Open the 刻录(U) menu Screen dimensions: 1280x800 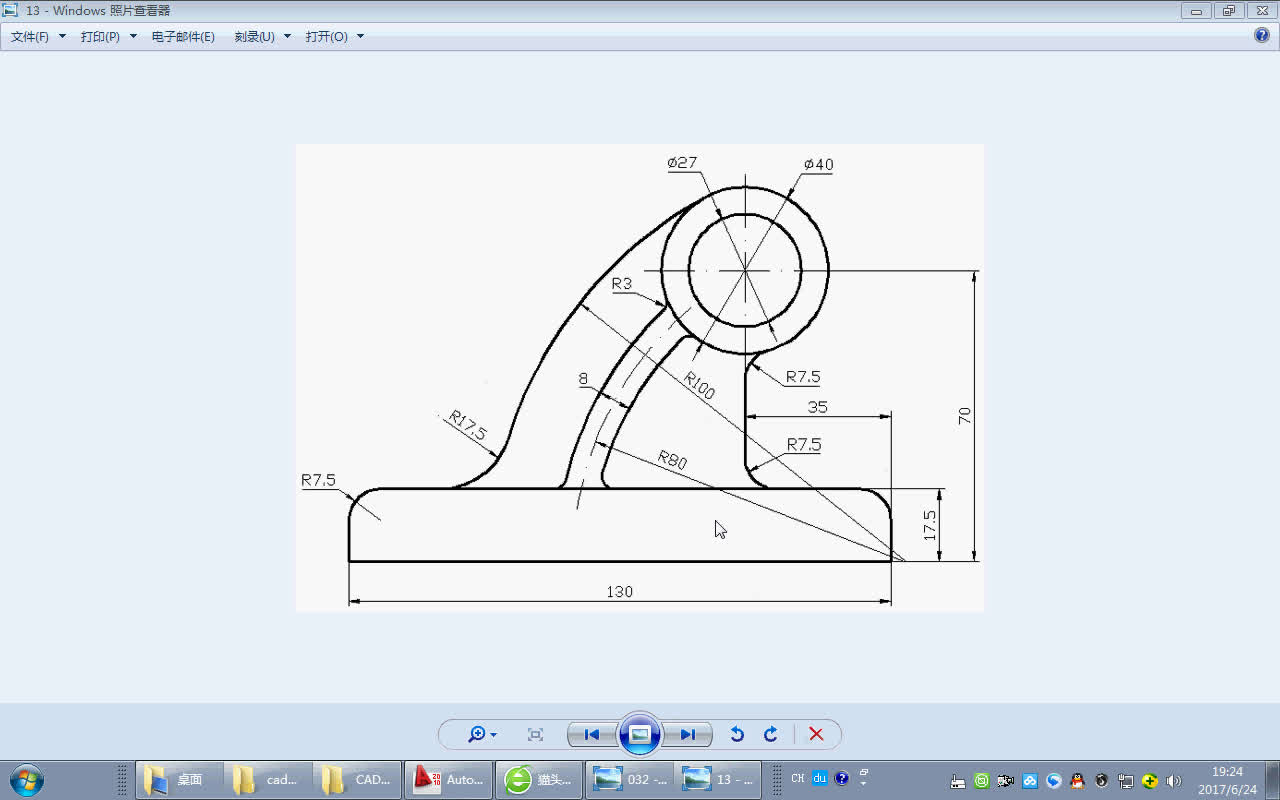[254, 36]
